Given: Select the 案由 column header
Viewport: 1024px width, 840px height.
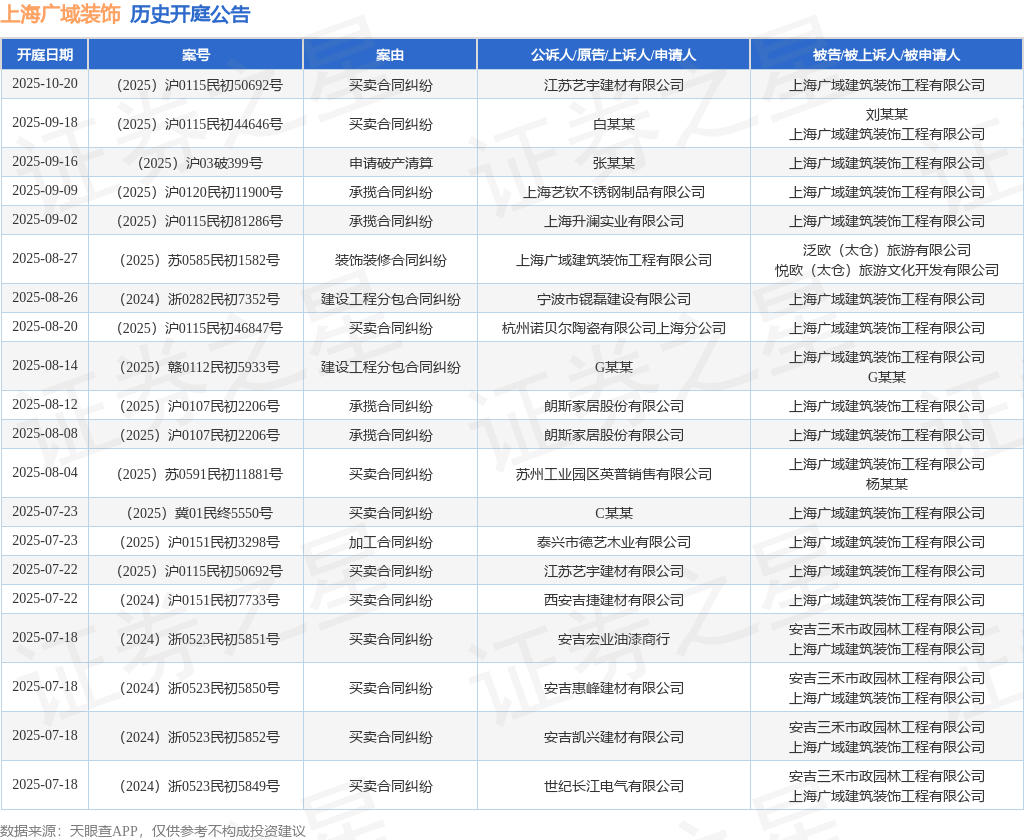Looking at the screenshot, I should click(x=390, y=55).
